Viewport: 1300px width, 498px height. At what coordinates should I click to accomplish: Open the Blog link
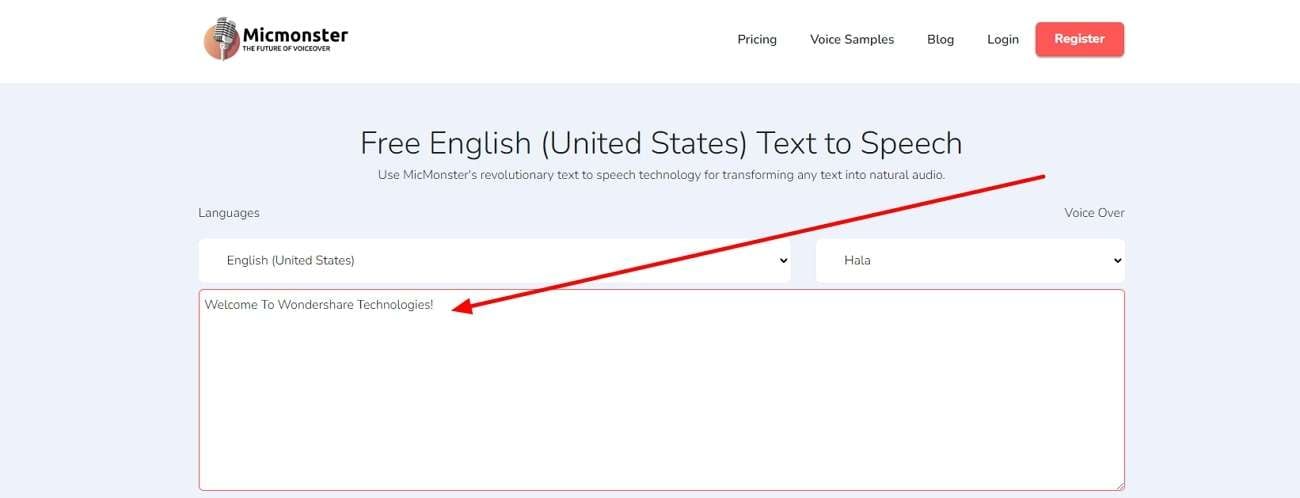click(x=940, y=39)
